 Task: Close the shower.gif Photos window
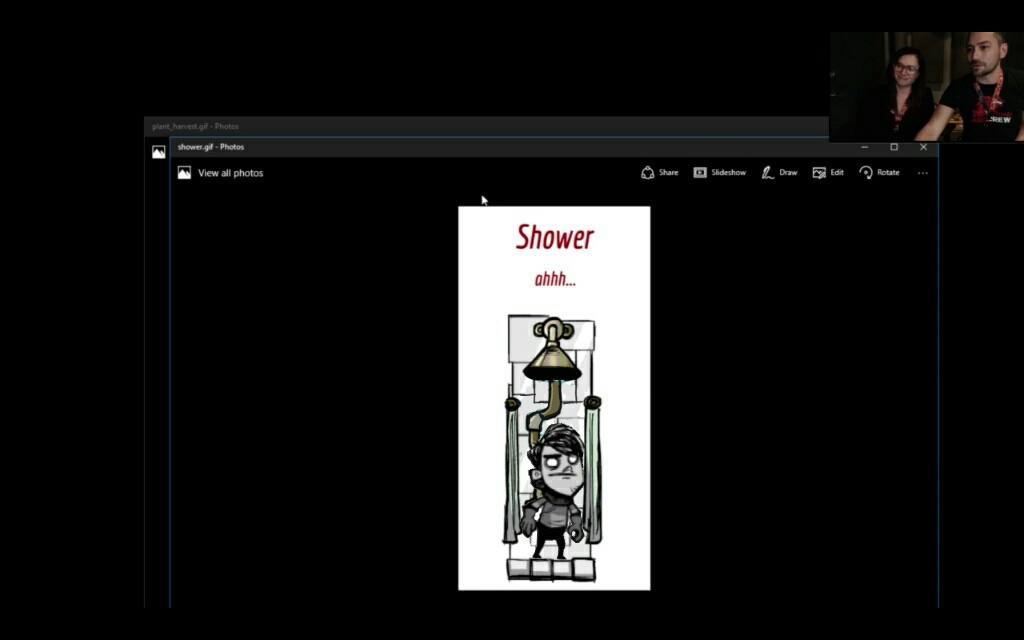pyautogui.click(x=923, y=148)
